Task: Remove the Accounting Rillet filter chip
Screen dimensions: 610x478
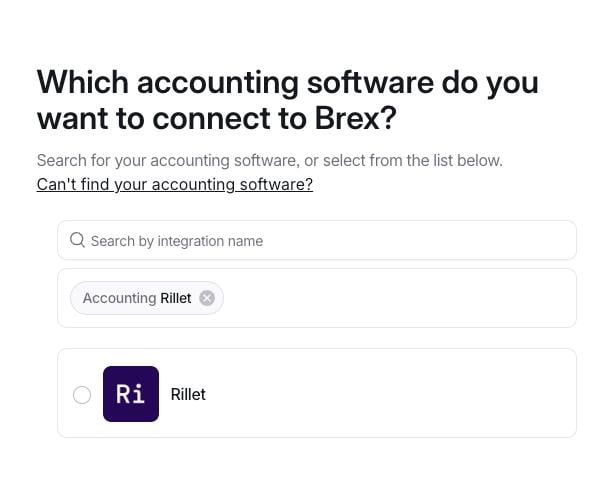Action: pos(207,298)
